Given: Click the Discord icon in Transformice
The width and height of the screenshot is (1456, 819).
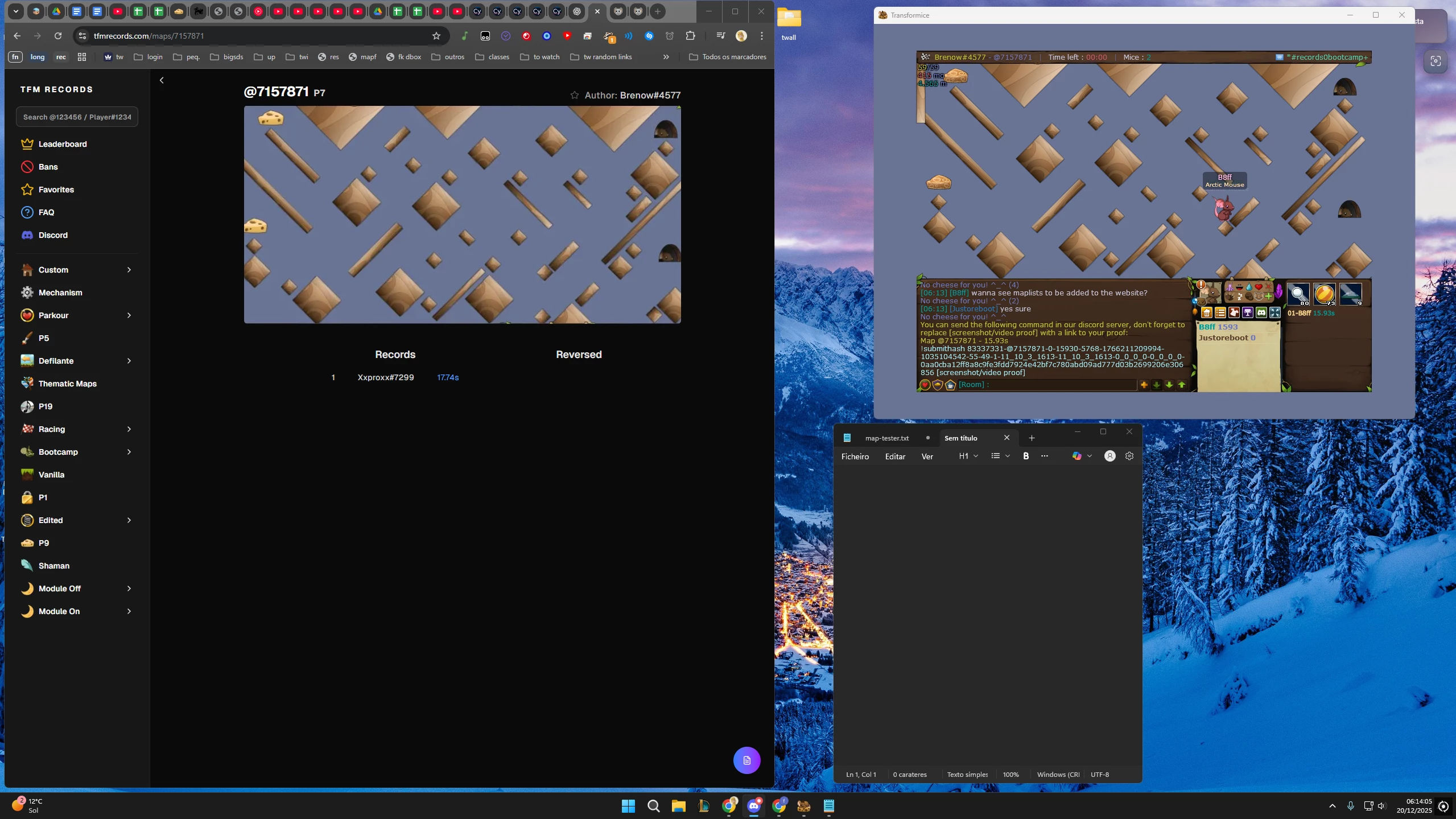Looking at the screenshot, I should pyautogui.click(x=1261, y=312).
